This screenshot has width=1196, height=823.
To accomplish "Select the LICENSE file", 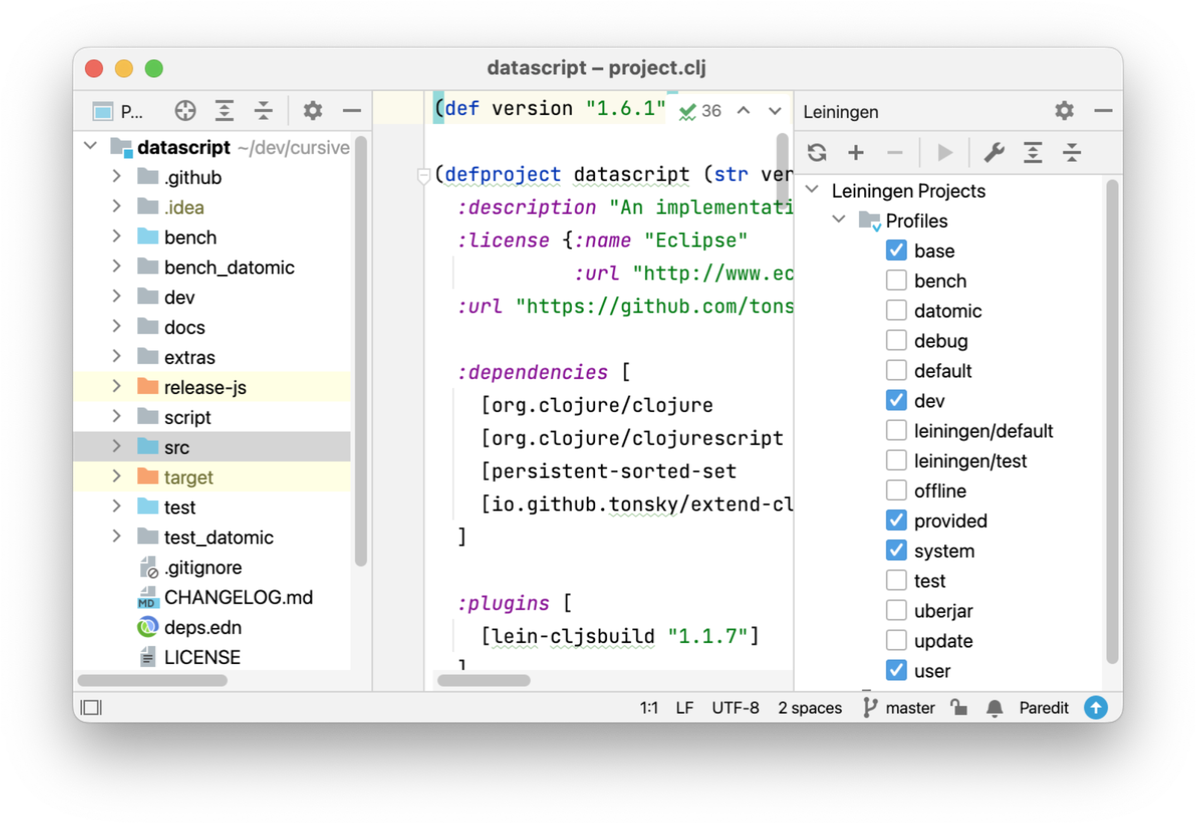I will point(214,657).
